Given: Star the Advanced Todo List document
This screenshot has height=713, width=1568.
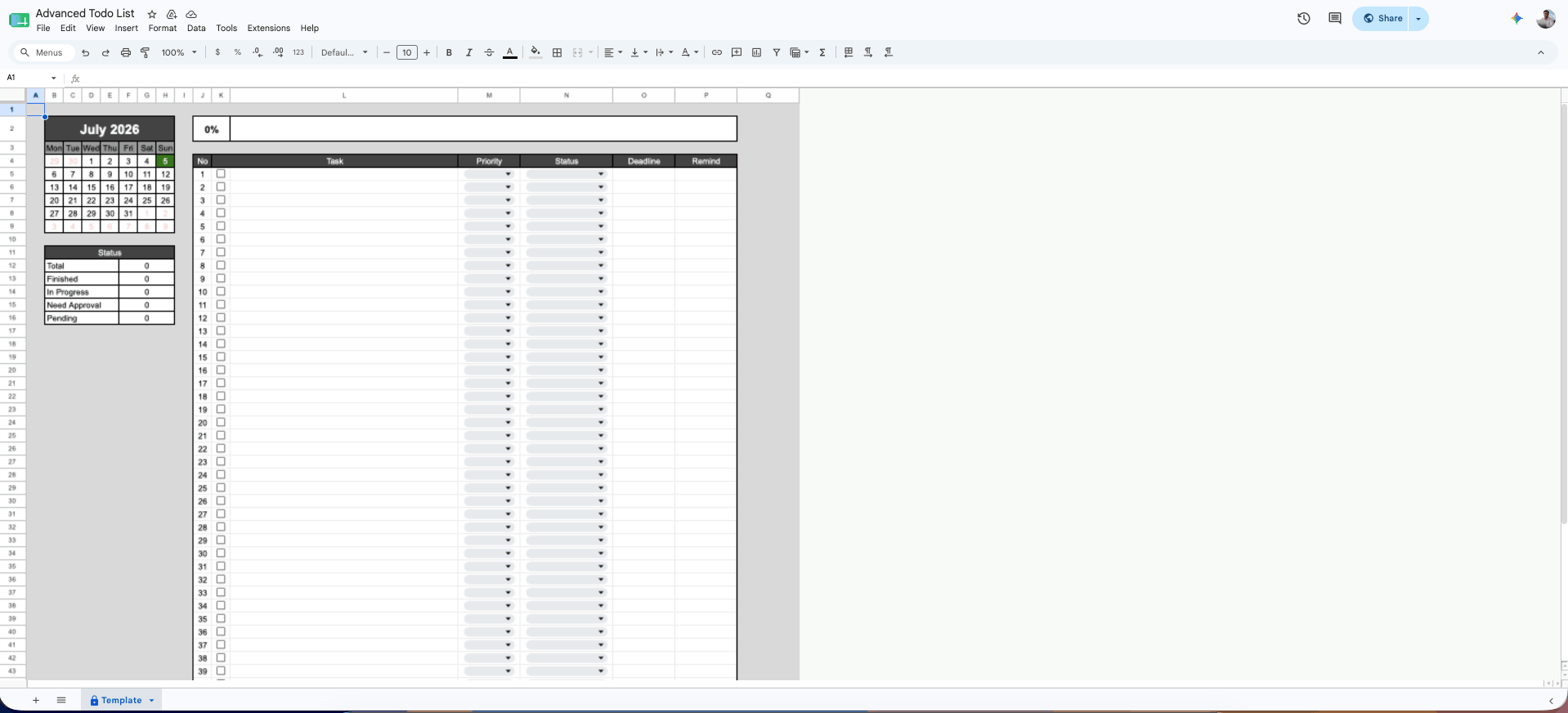Looking at the screenshot, I should 152,14.
